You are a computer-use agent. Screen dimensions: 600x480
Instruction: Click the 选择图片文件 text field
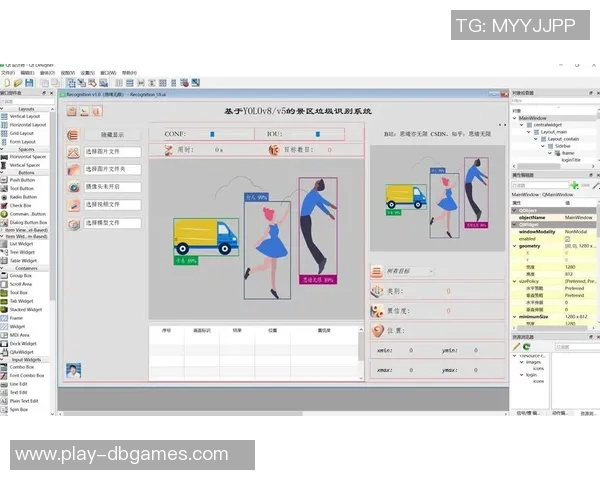tap(112, 152)
